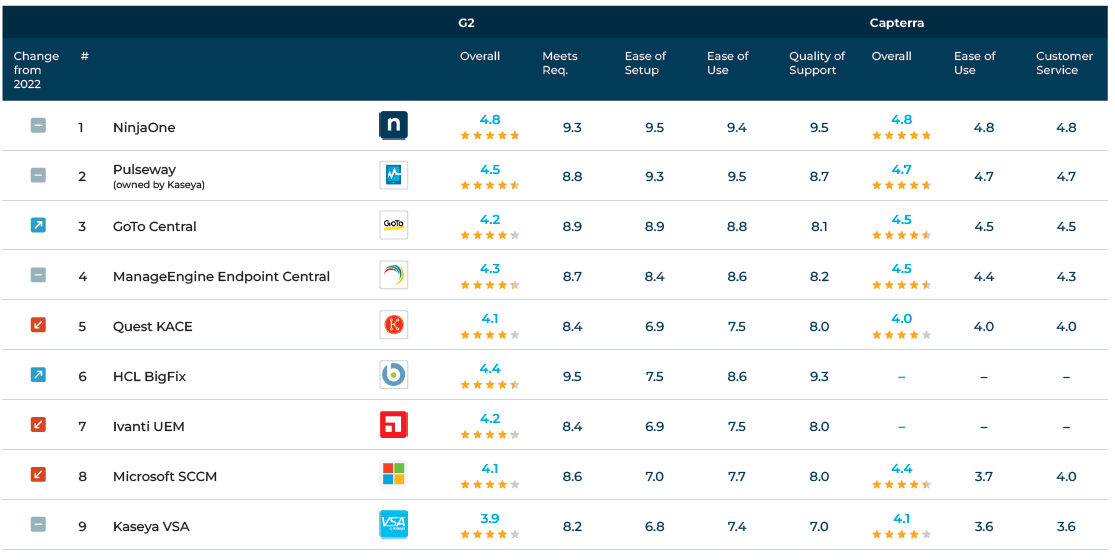Select the Quest KACE product name

[x=152, y=327]
